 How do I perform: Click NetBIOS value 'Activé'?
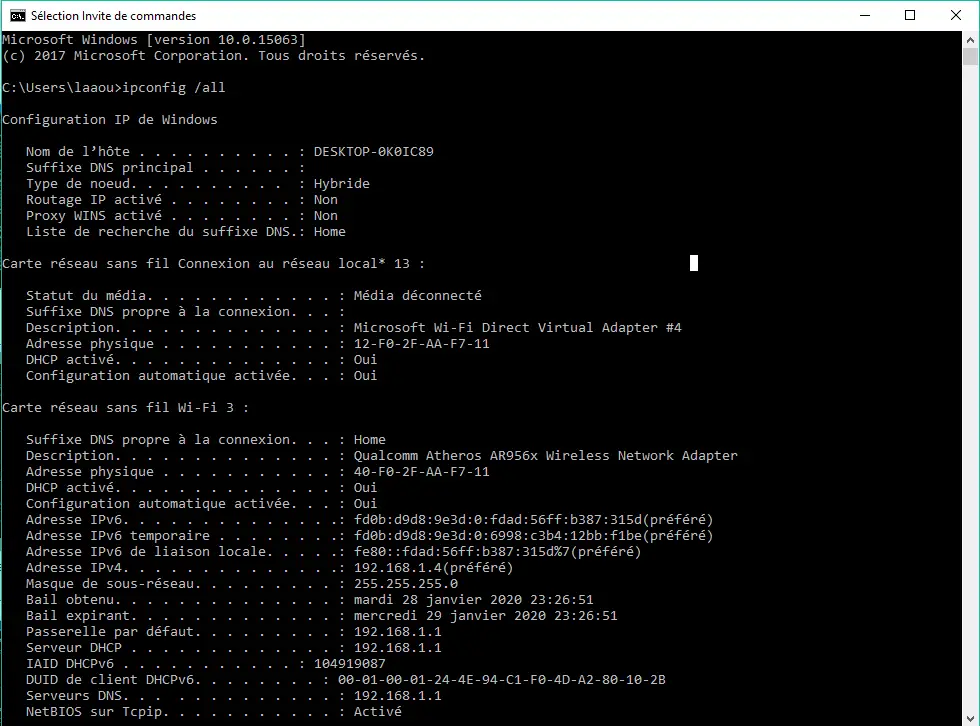[378, 712]
